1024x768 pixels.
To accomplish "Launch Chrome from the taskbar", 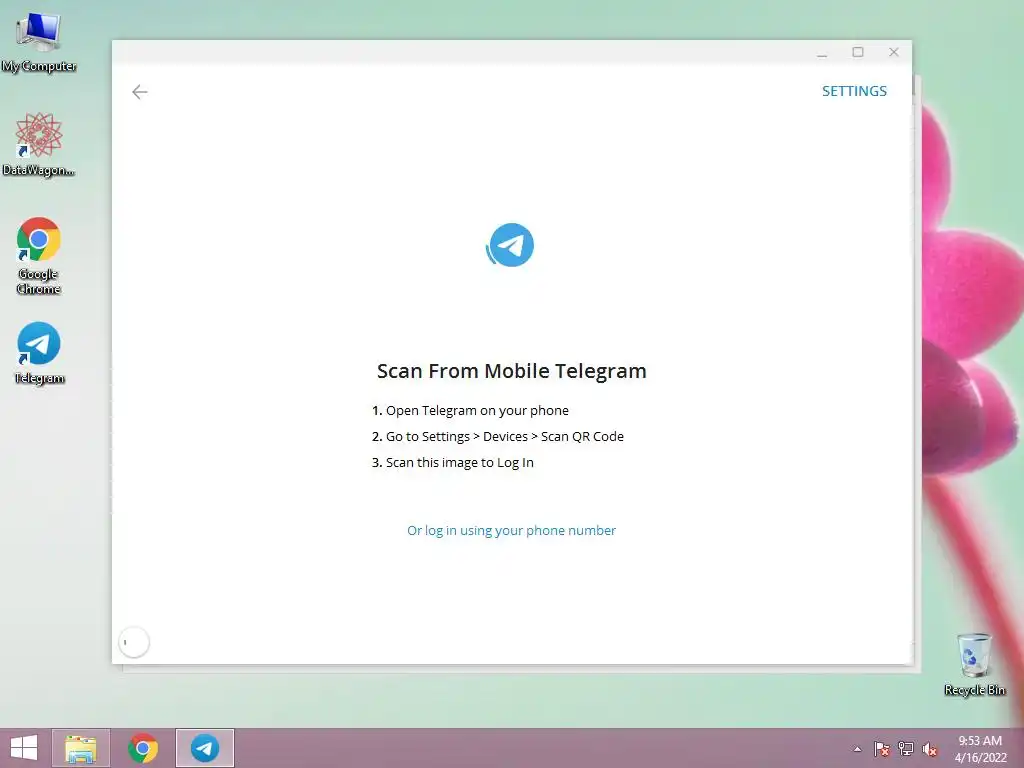I will [143, 748].
